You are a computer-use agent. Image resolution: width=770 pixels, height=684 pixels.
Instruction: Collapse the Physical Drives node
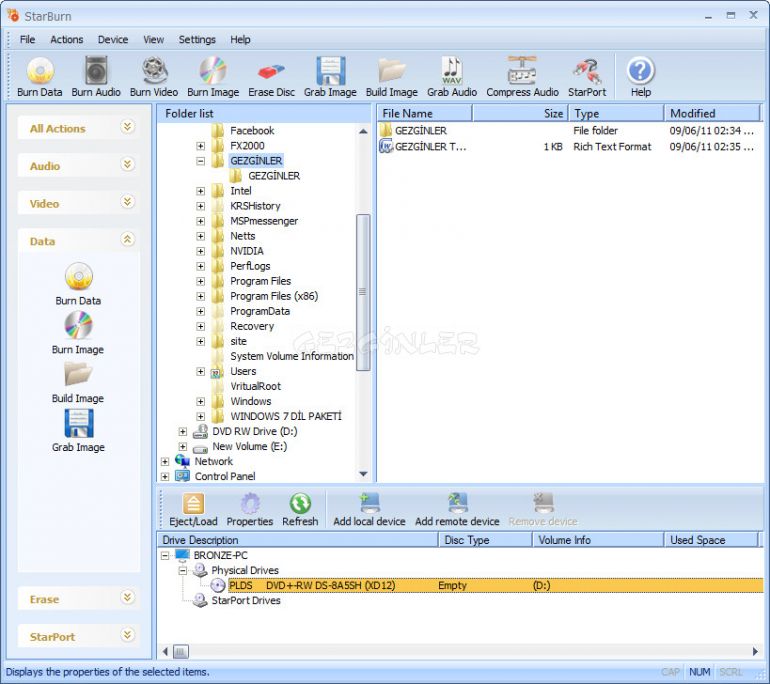click(x=183, y=571)
